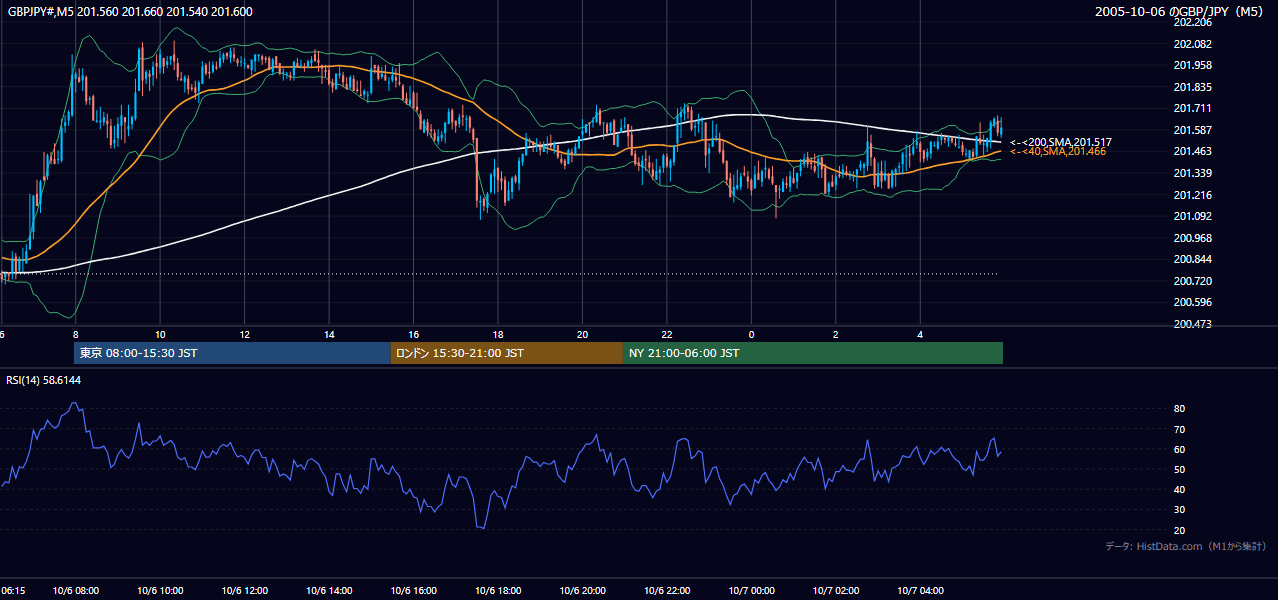Click the time label 10/6 14:00

point(328,591)
